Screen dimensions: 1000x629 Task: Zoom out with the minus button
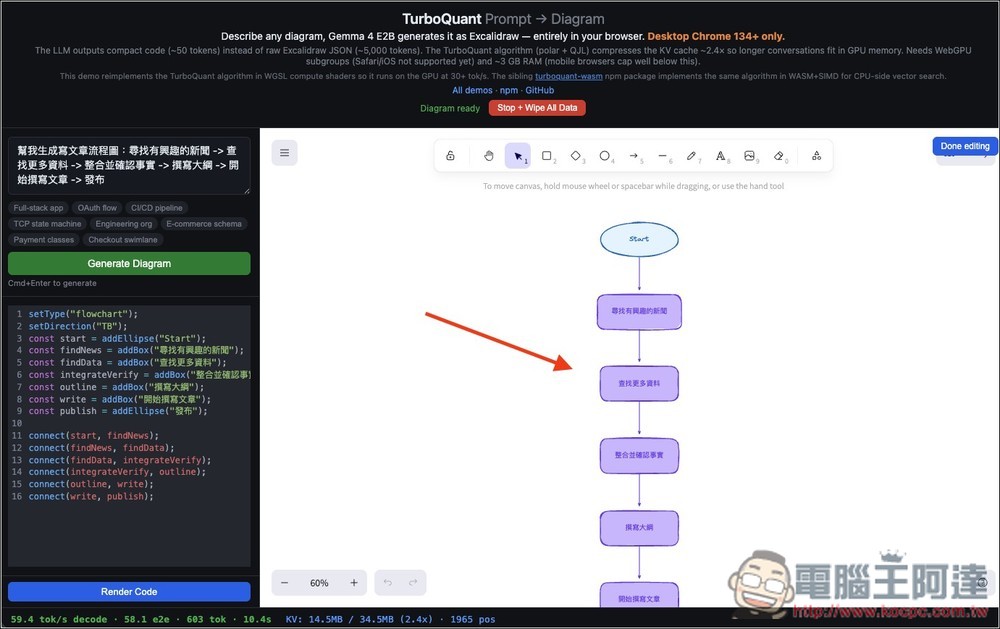pos(284,582)
